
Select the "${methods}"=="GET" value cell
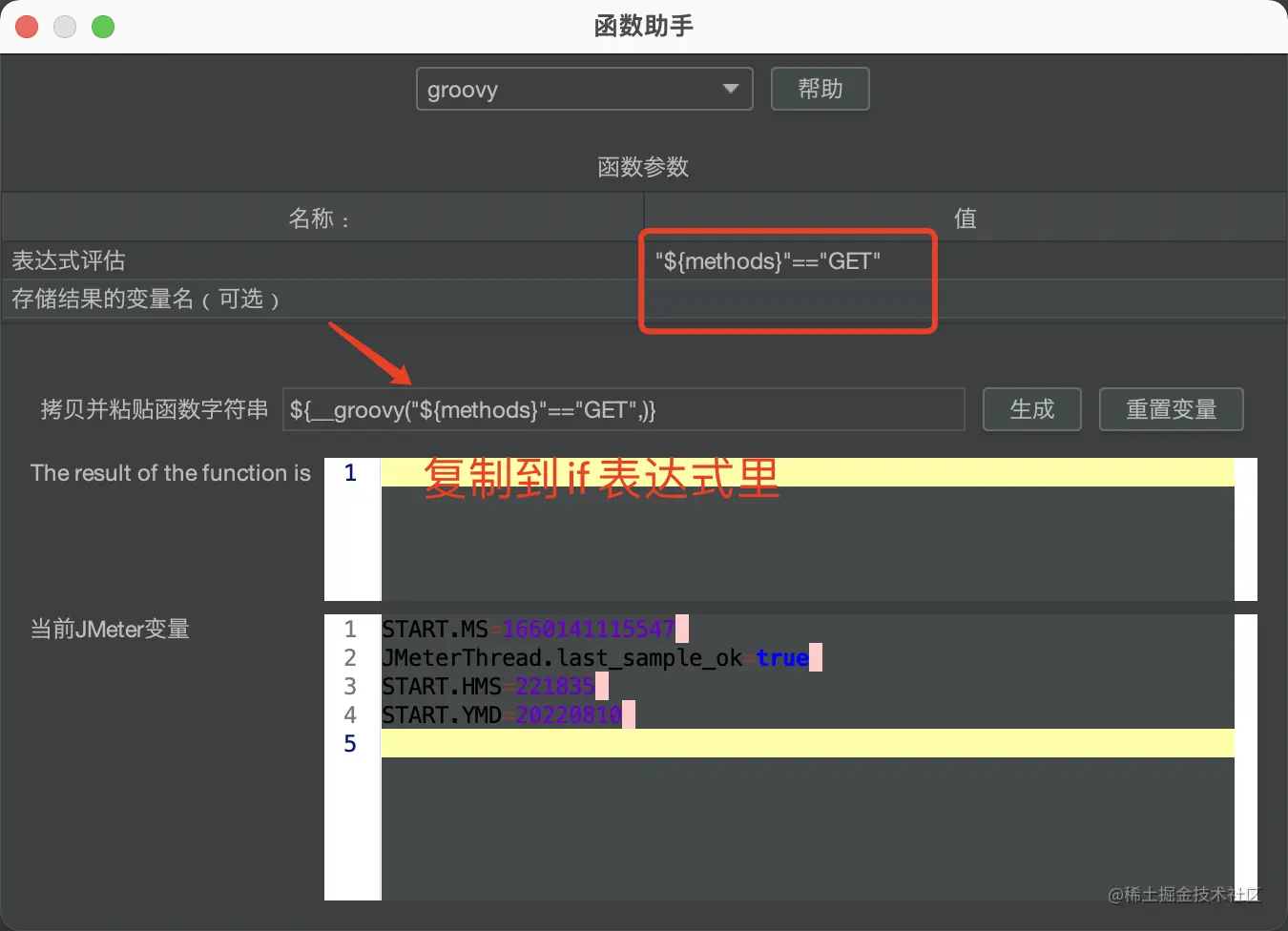(966, 260)
